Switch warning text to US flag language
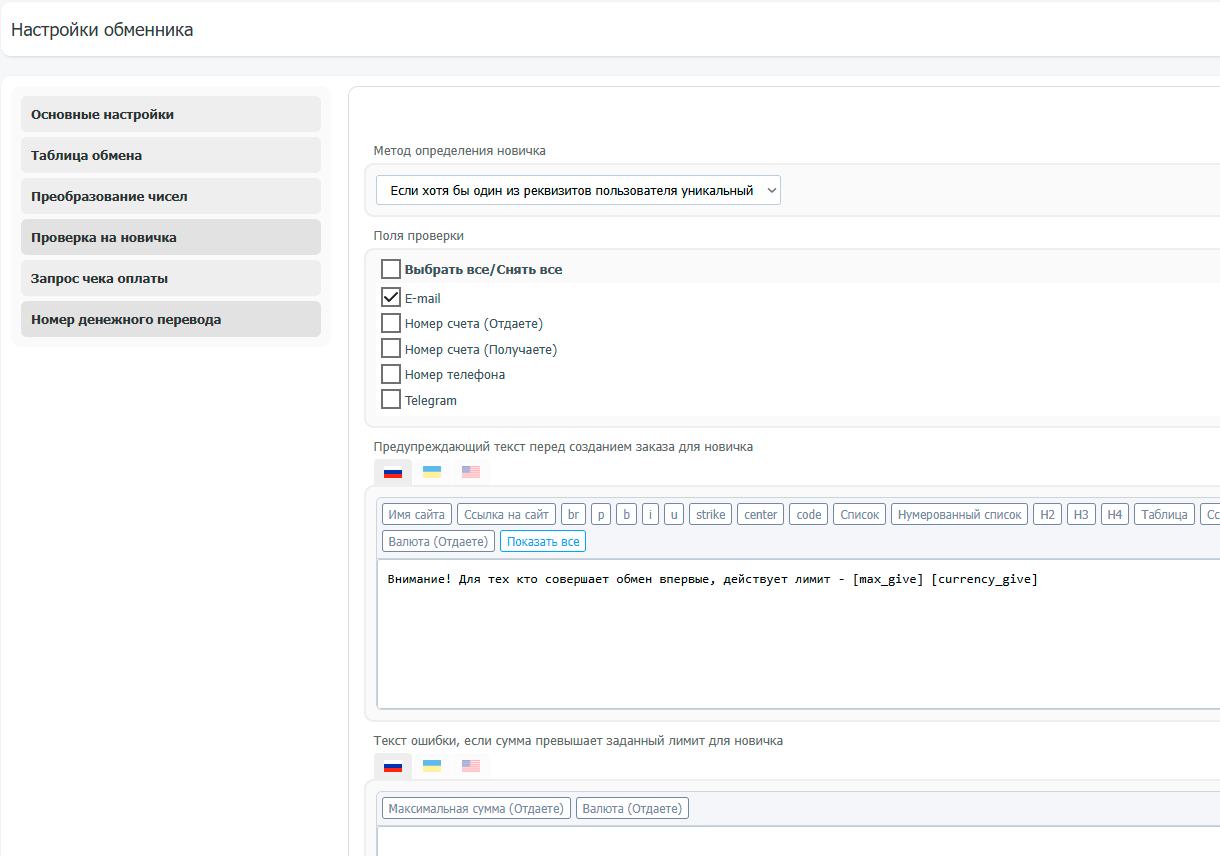Screen dimensions: 1220x856 (x=471, y=472)
